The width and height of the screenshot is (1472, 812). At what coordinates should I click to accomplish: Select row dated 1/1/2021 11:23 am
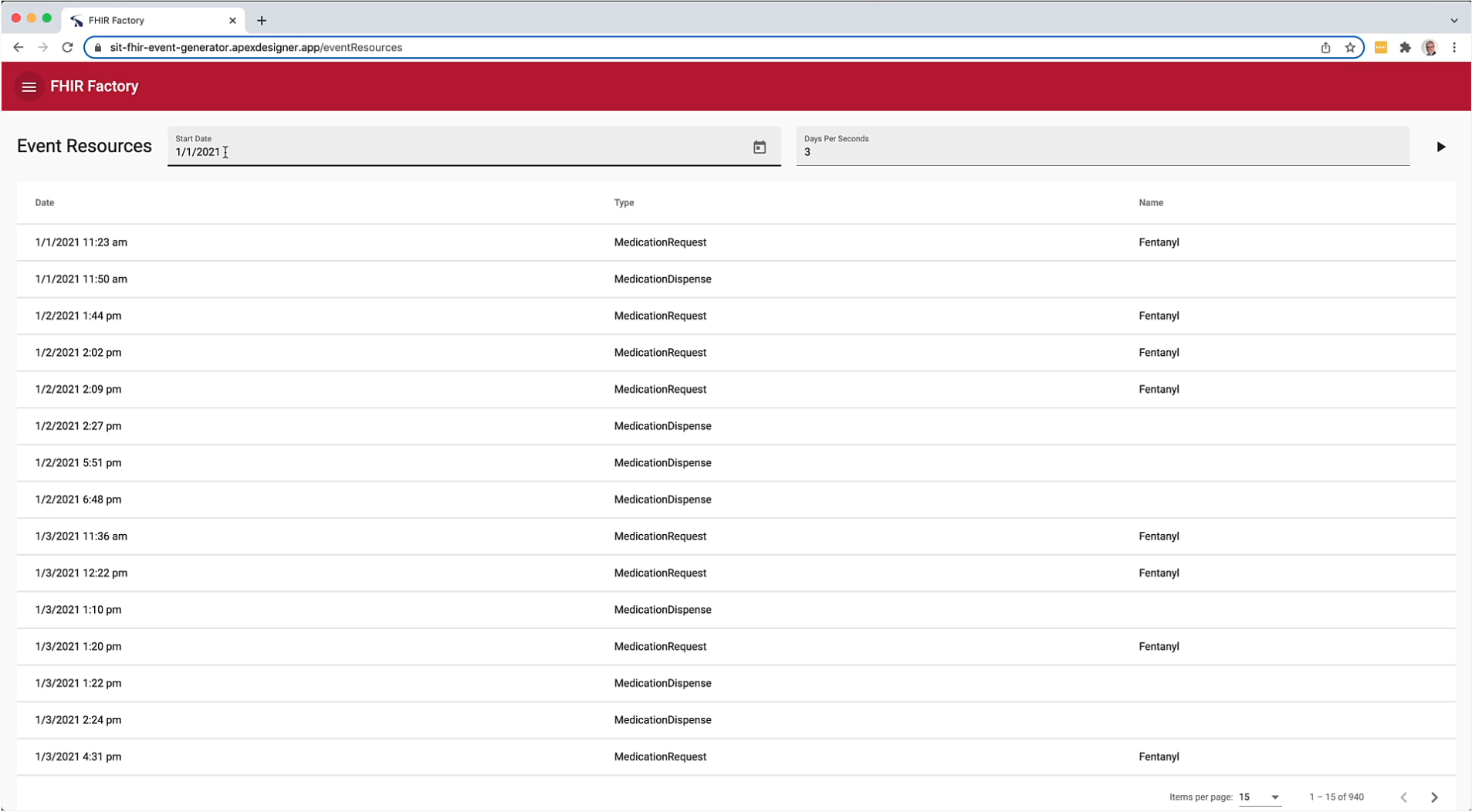coord(736,242)
